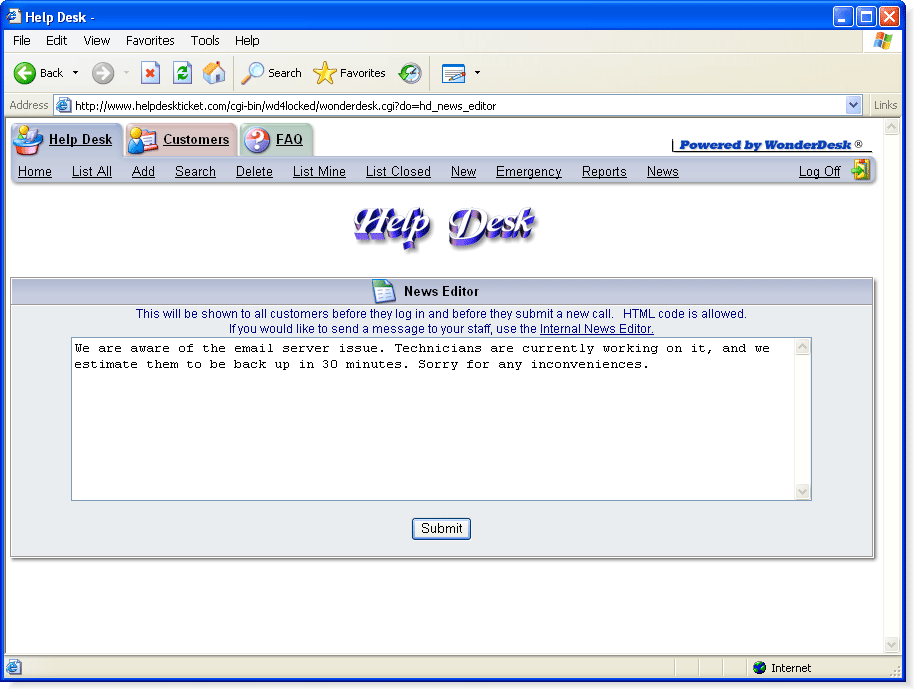
Task: Open the History clock icon
Action: pos(410,73)
